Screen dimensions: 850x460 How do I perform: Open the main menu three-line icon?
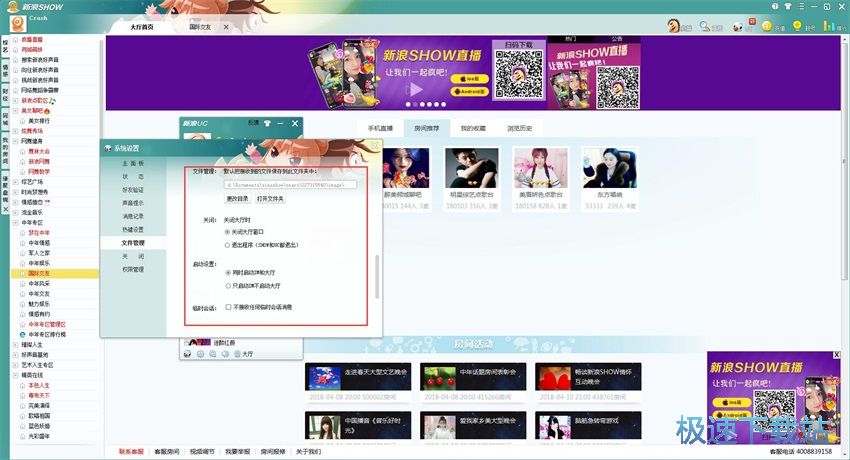pos(802,6)
